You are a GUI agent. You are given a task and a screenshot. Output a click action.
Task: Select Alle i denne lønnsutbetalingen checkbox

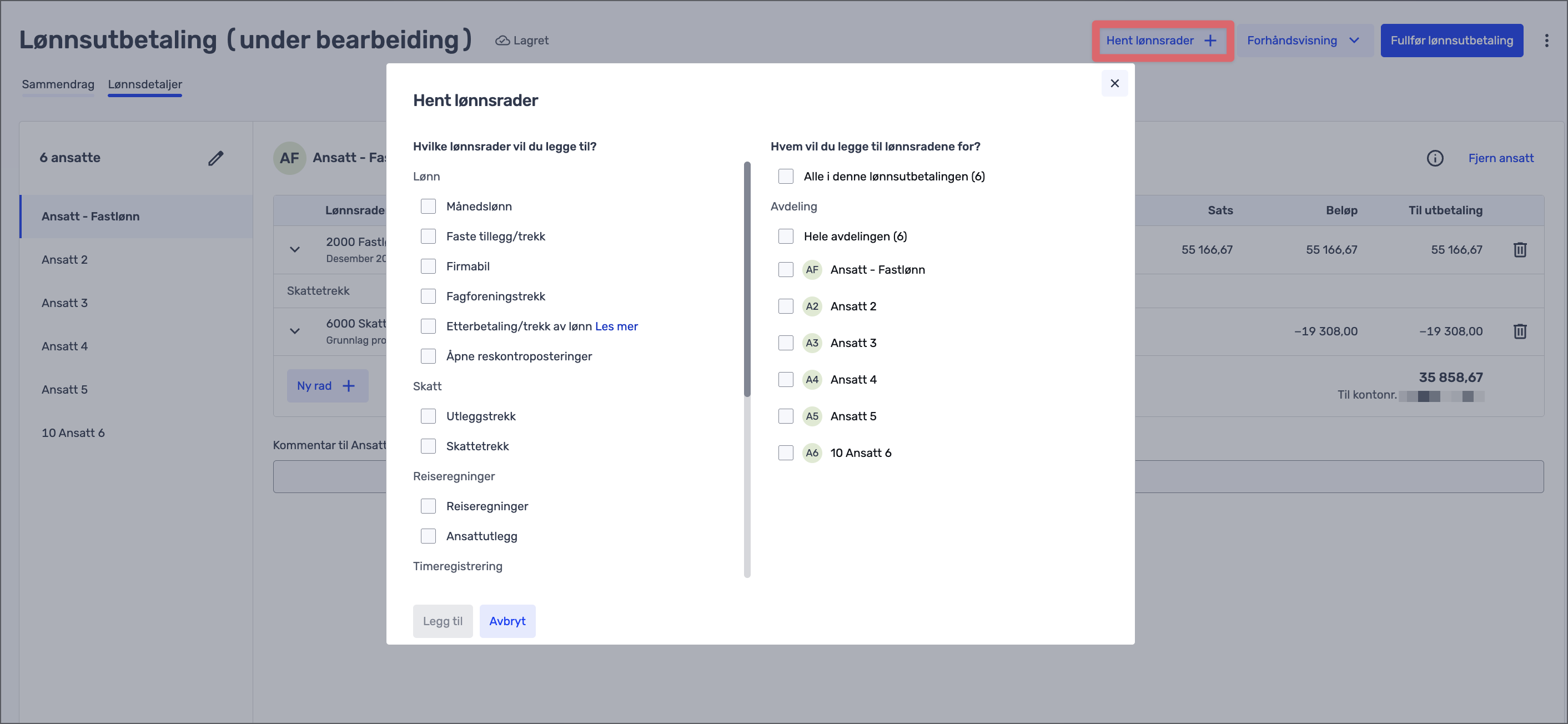click(786, 177)
